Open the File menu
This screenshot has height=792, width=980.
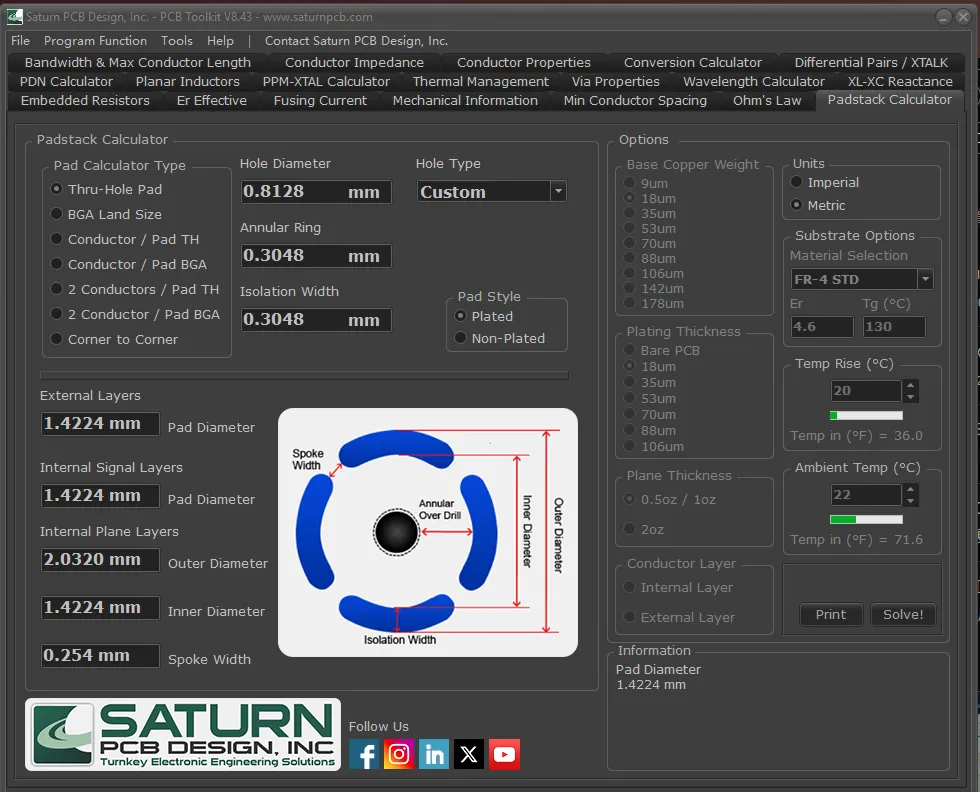tap(21, 41)
